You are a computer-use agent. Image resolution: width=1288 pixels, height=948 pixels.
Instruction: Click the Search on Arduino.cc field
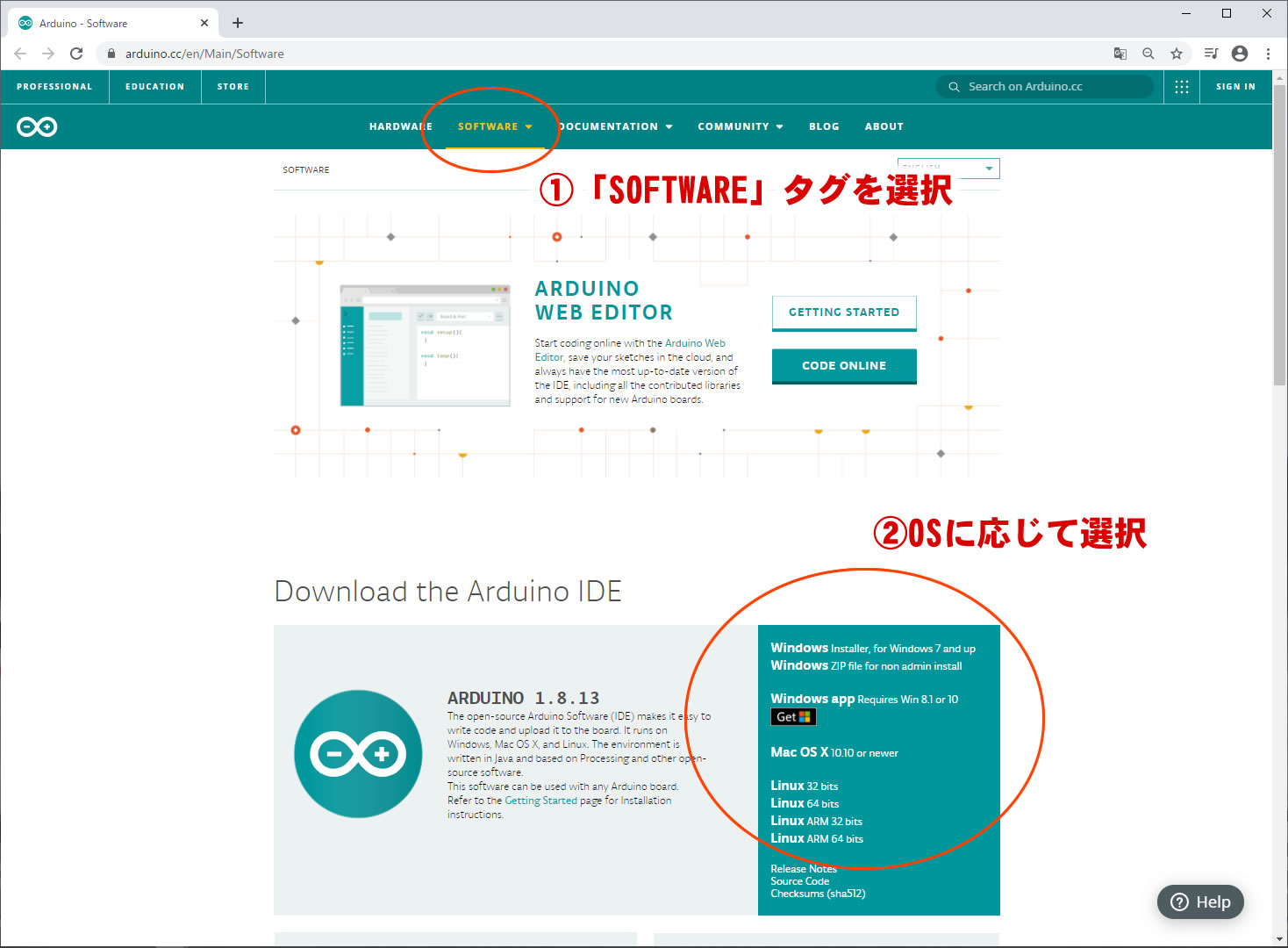(1045, 87)
